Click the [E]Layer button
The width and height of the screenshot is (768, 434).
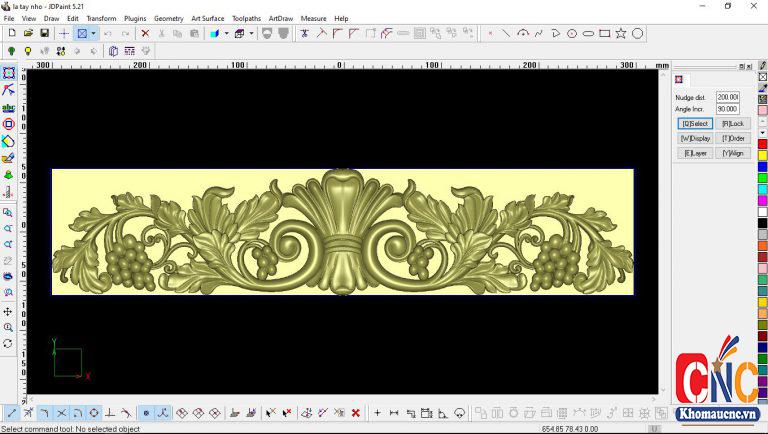click(695, 153)
